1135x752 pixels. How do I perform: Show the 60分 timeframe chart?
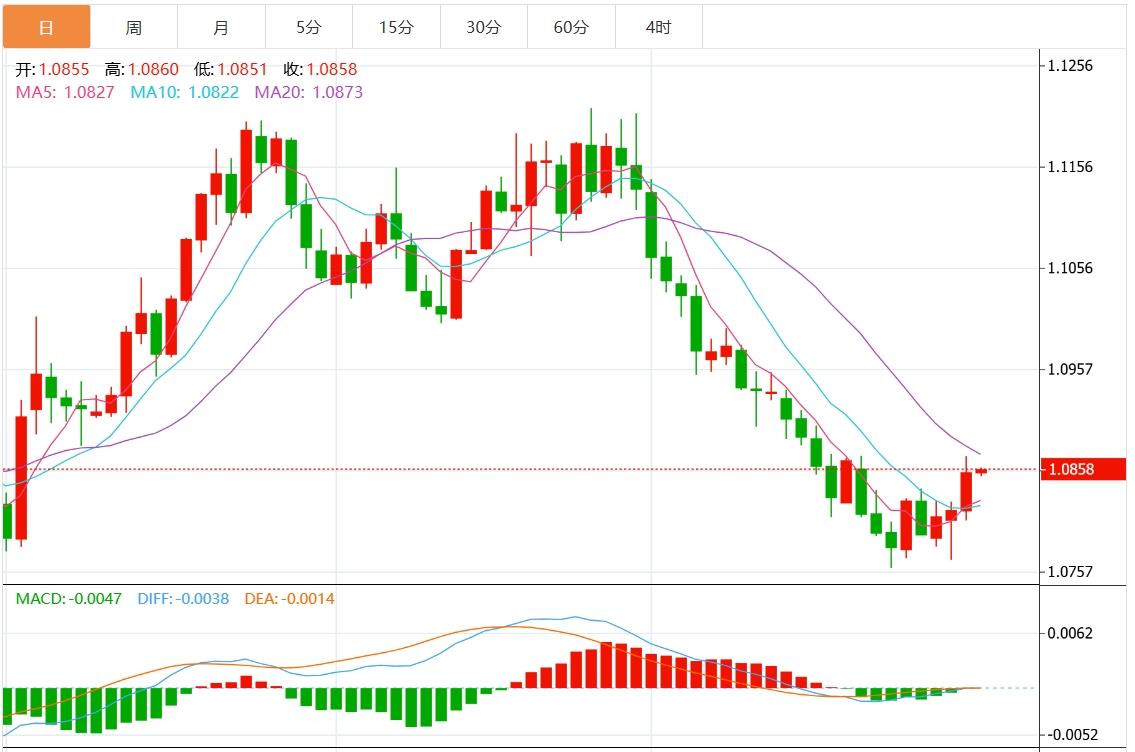pos(571,27)
